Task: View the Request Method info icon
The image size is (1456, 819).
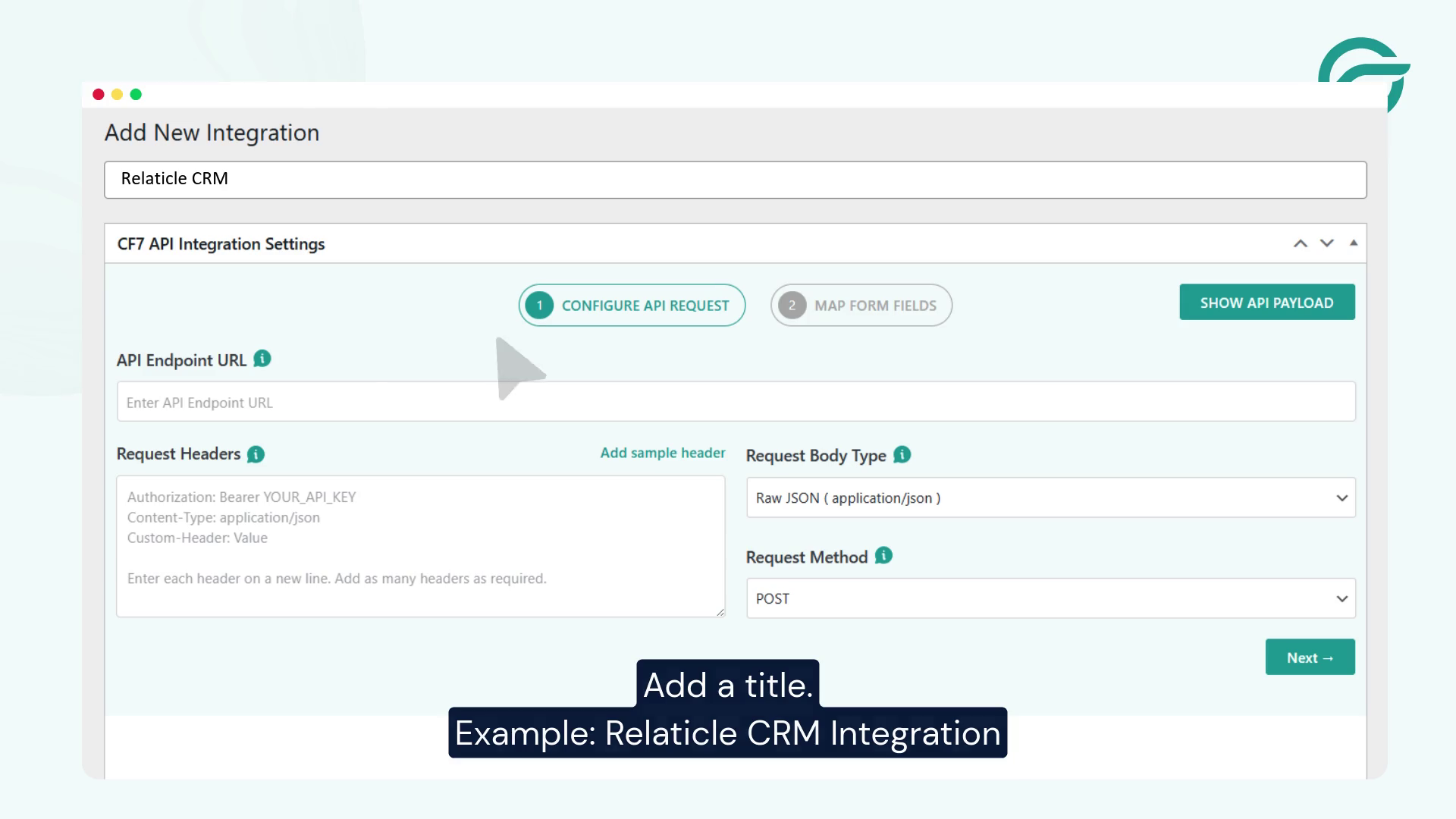Action: click(x=883, y=556)
